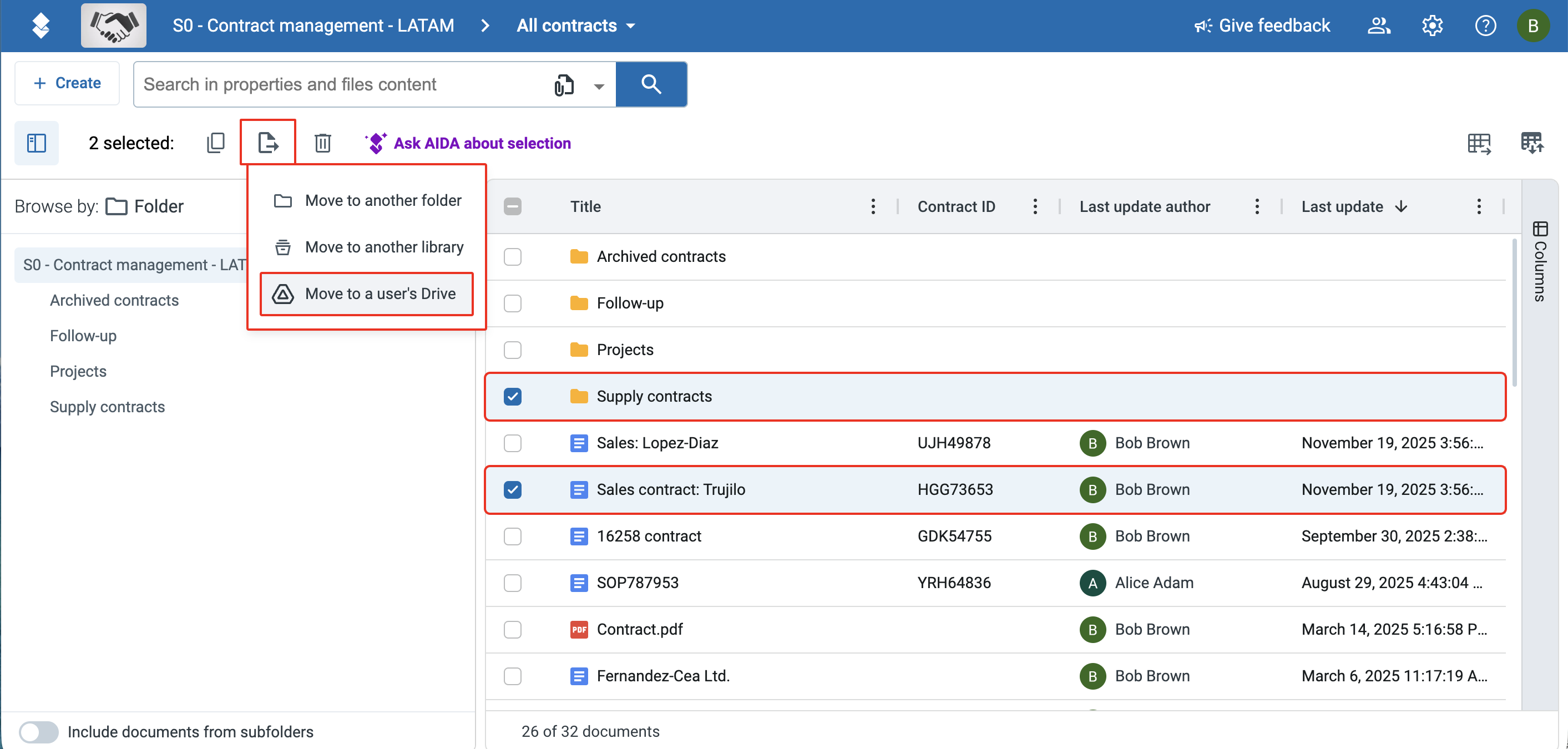Select S0 - Contract management root tree node
The height and width of the screenshot is (749, 1568).
(131, 265)
